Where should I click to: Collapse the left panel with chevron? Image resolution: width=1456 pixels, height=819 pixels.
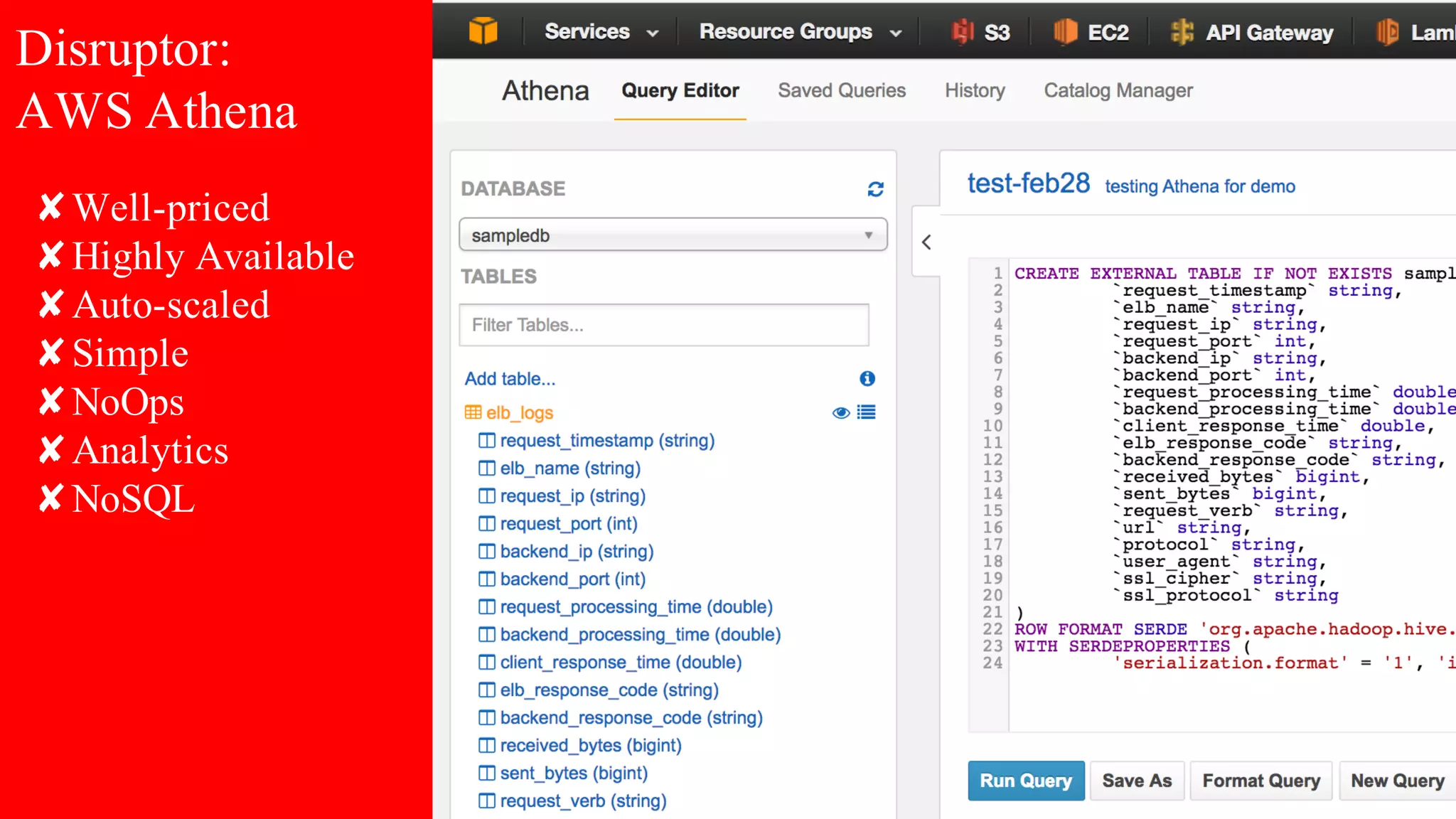pyautogui.click(x=926, y=242)
